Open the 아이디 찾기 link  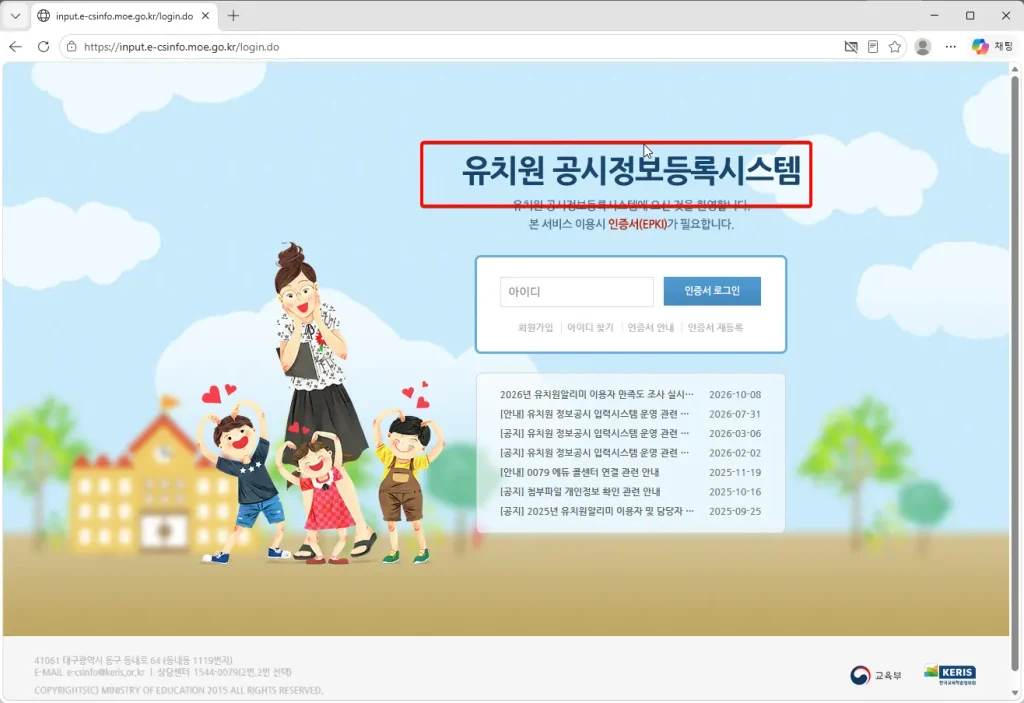coord(590,327)
